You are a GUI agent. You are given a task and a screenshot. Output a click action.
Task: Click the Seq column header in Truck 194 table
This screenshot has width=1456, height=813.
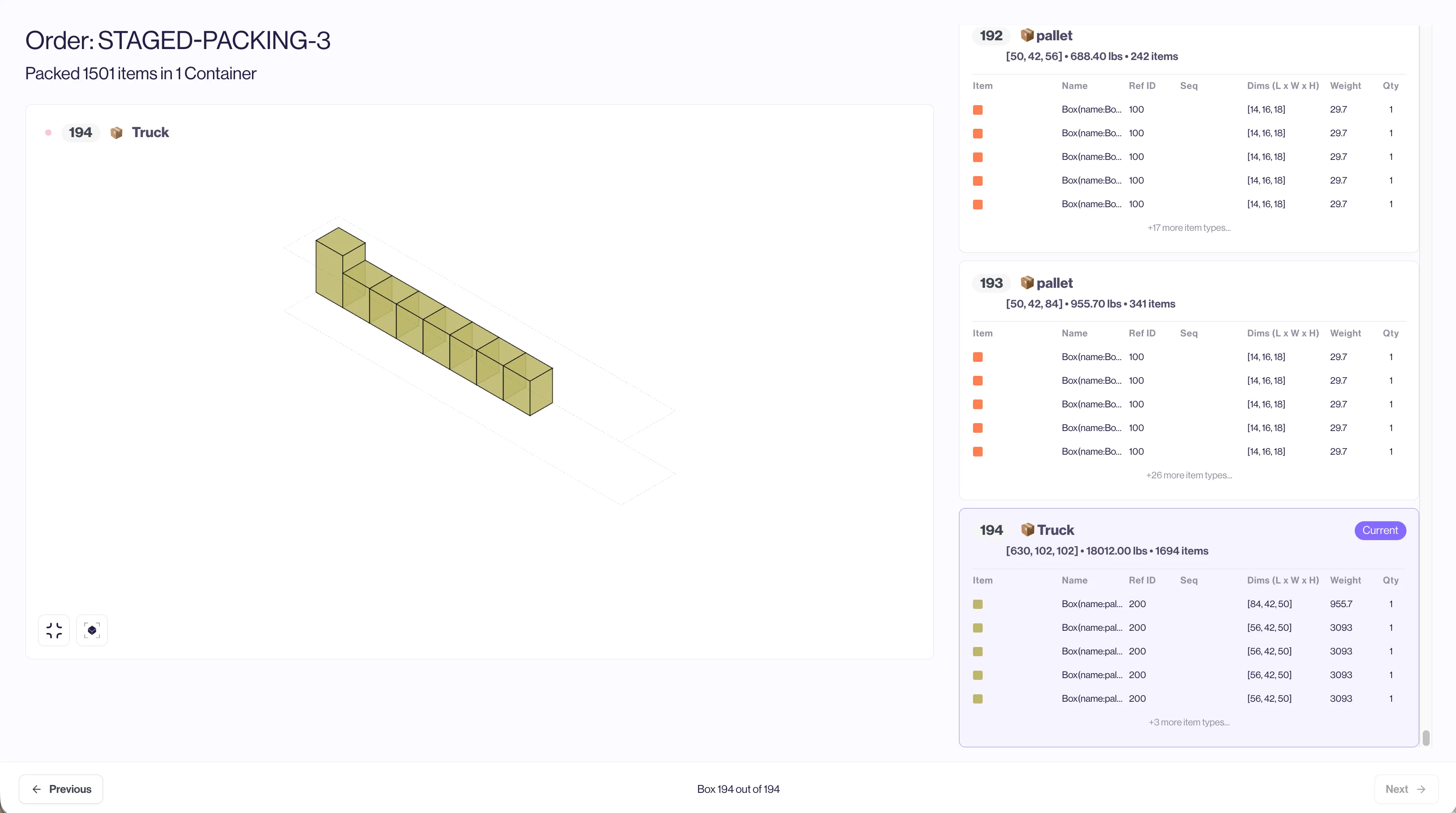click(1188, 580)
